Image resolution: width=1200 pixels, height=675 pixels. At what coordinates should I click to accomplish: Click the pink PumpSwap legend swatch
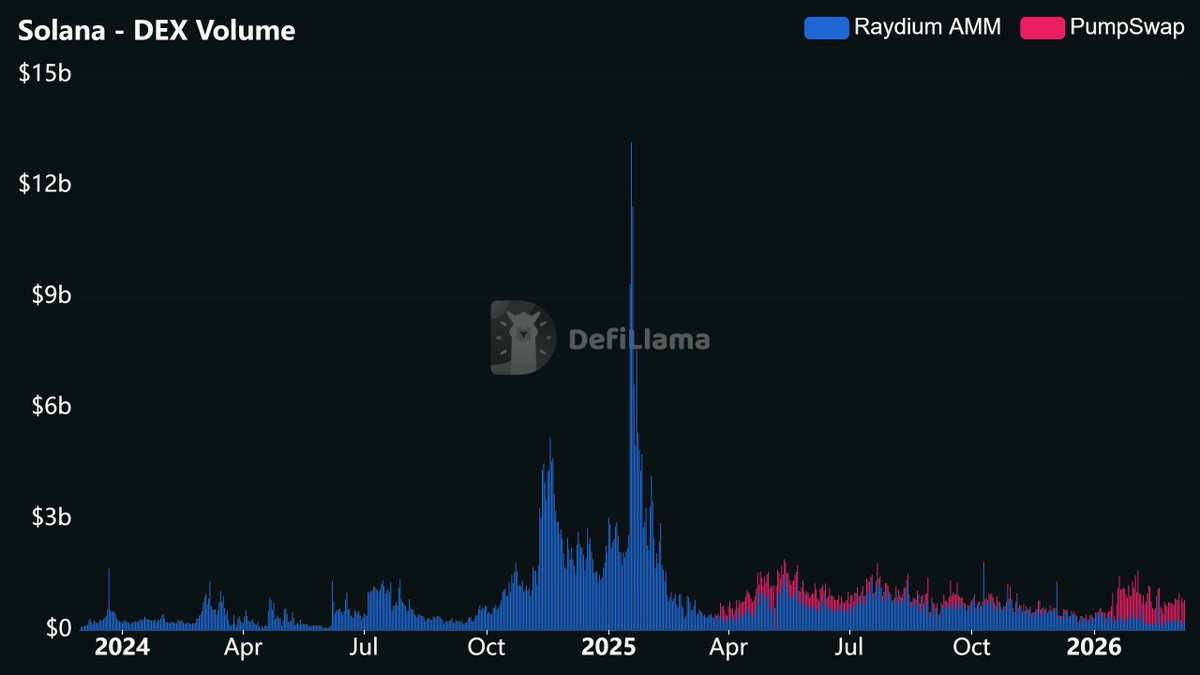[x=1042, y=28]
